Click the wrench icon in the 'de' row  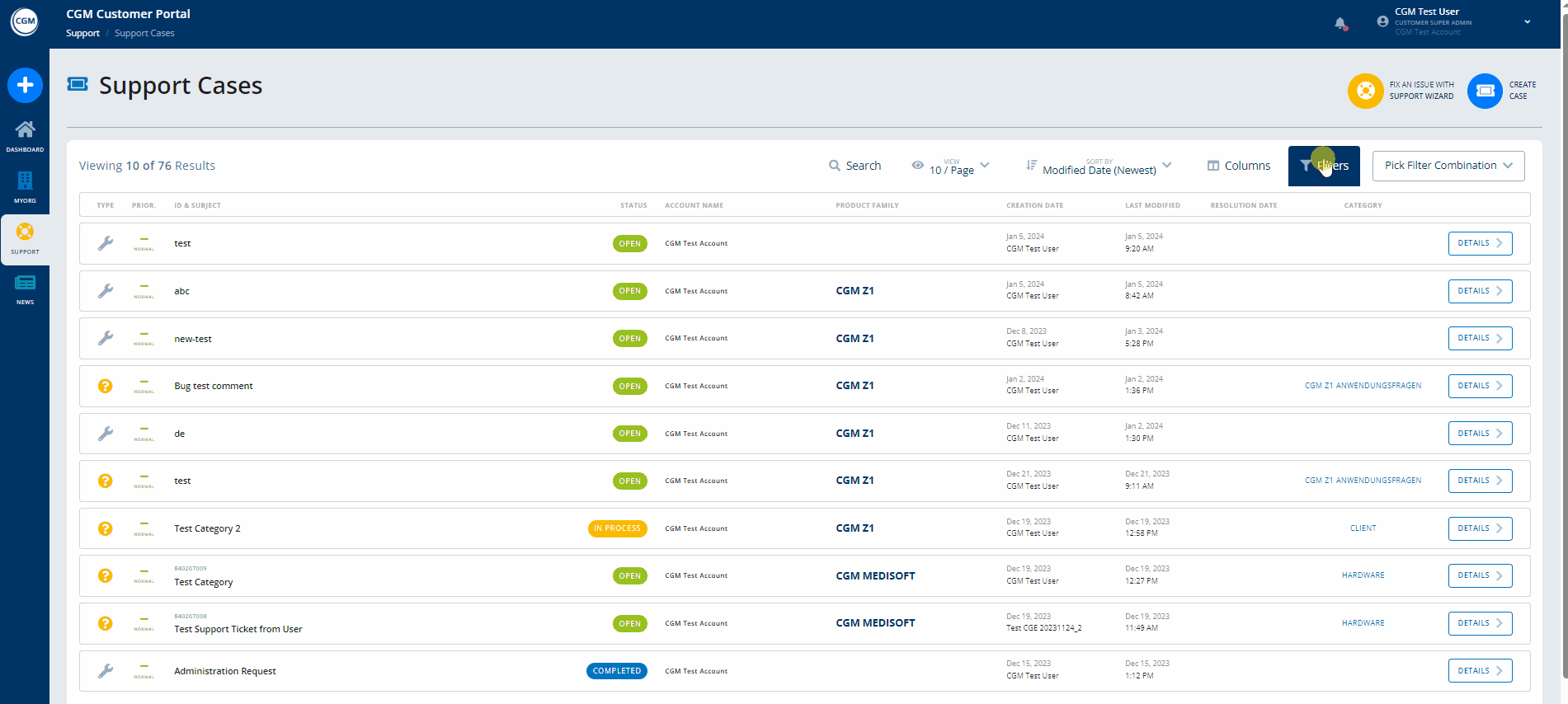click(106, 434)
